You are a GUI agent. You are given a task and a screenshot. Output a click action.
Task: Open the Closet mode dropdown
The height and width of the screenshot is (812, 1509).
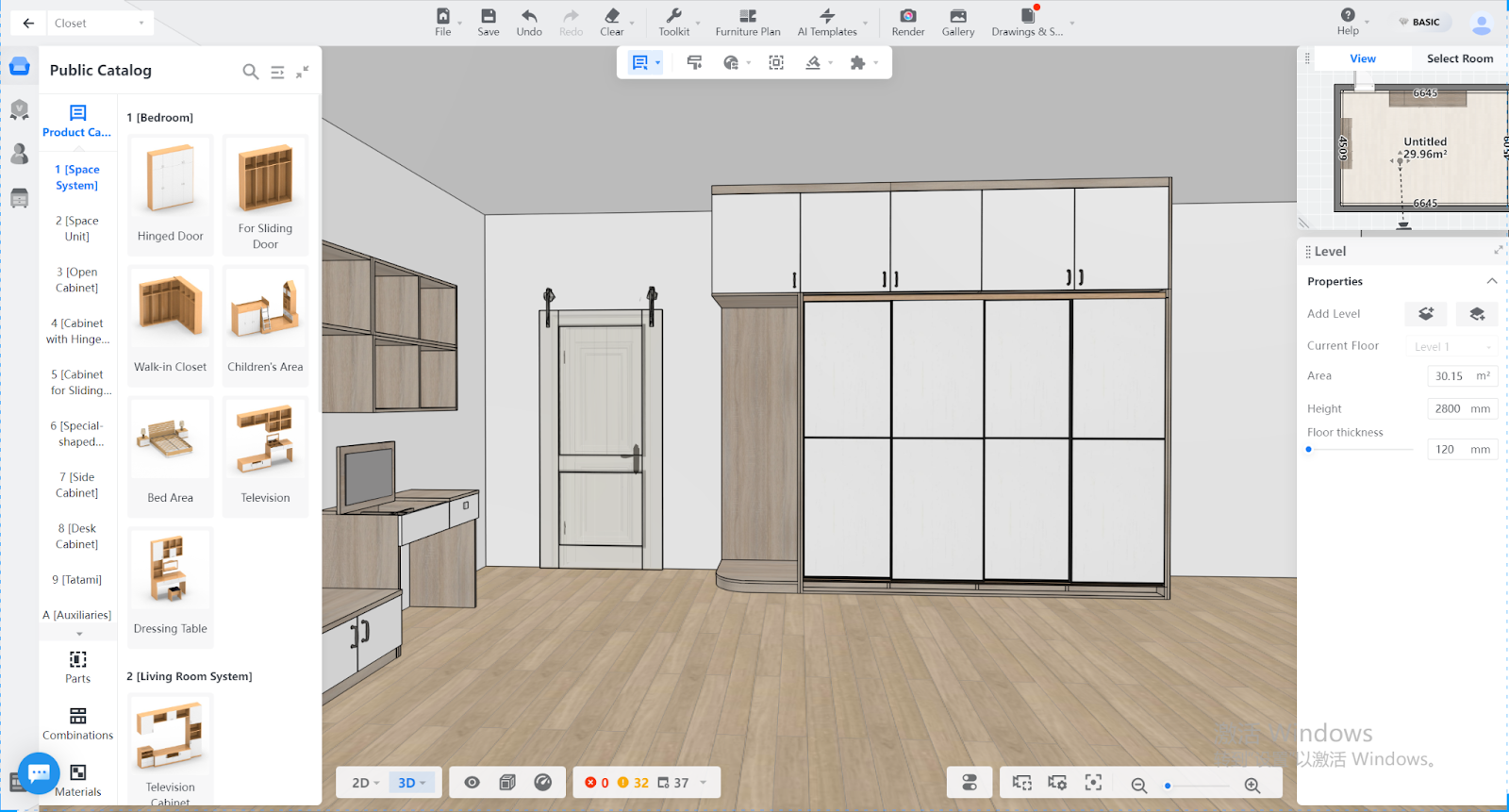[x=99, y=24]
